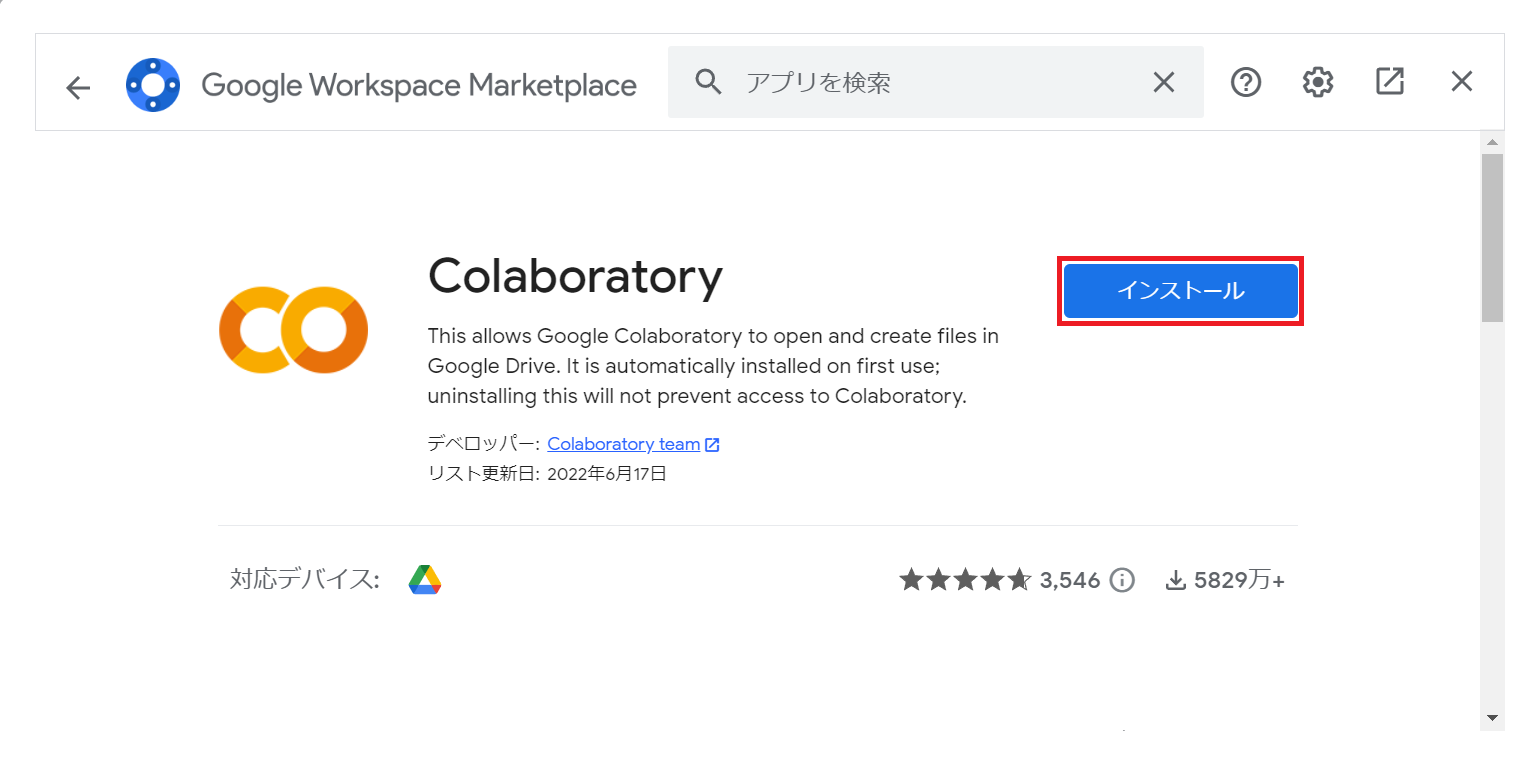Viewport: 1536px width, 760px height.
Task: Click the search magnifier icon
Action: 708,82
